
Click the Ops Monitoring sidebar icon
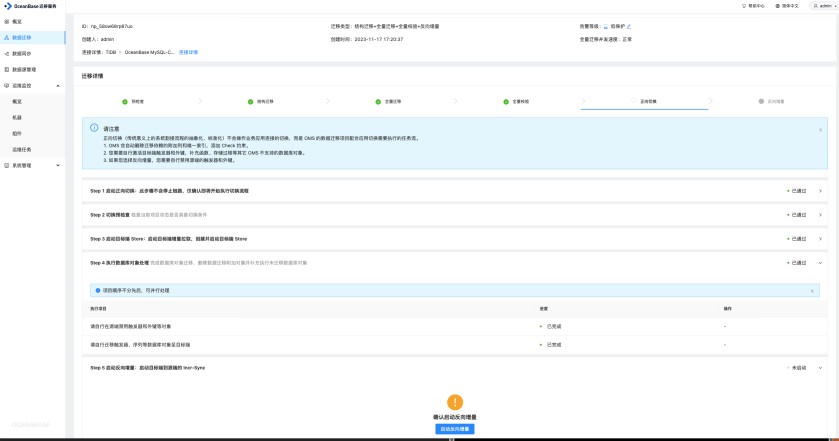point(6,86)
